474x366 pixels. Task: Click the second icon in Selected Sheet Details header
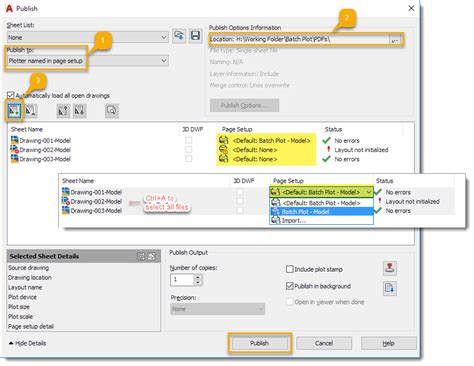[x=152, y=256]
